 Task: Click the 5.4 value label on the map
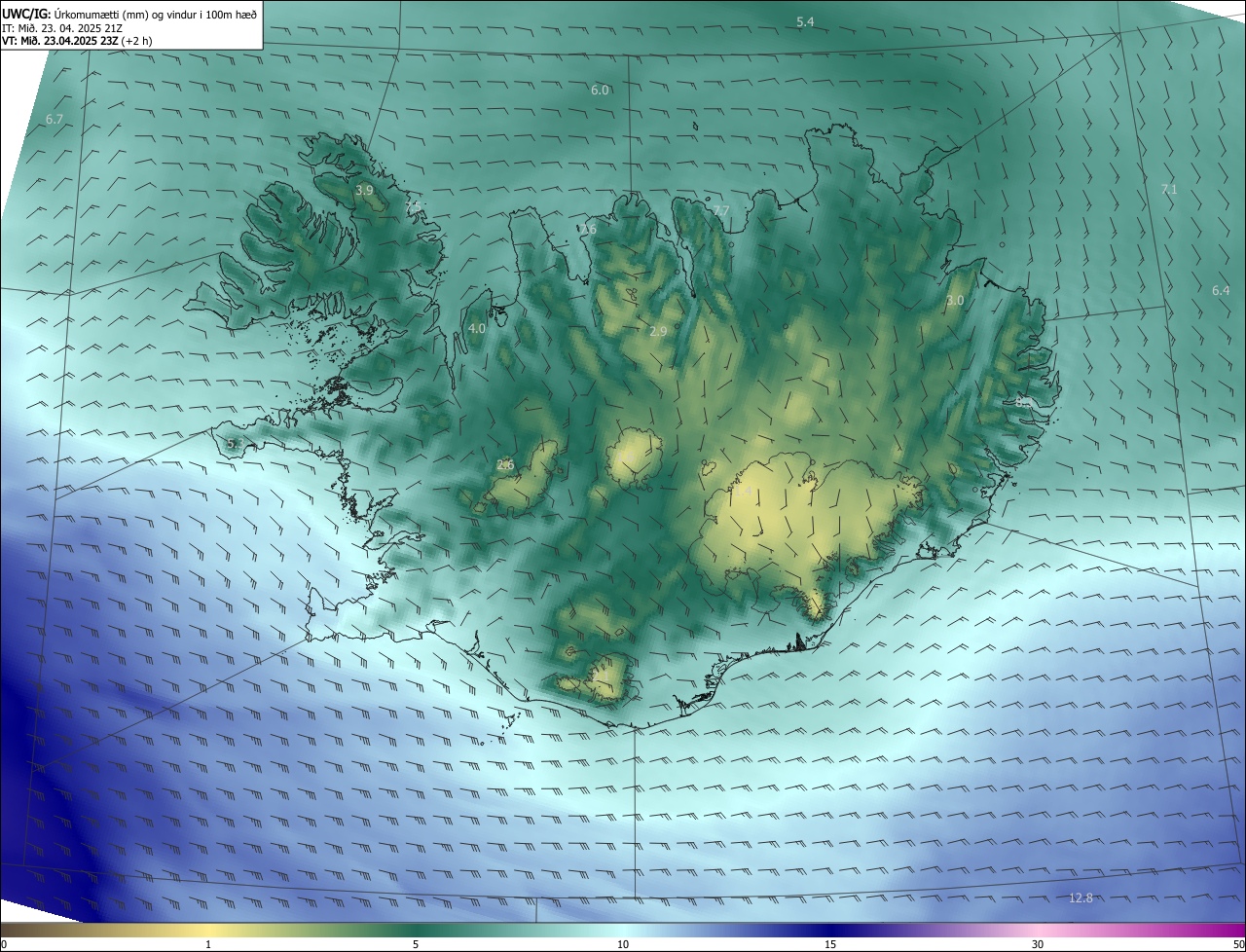pos(805,21)
